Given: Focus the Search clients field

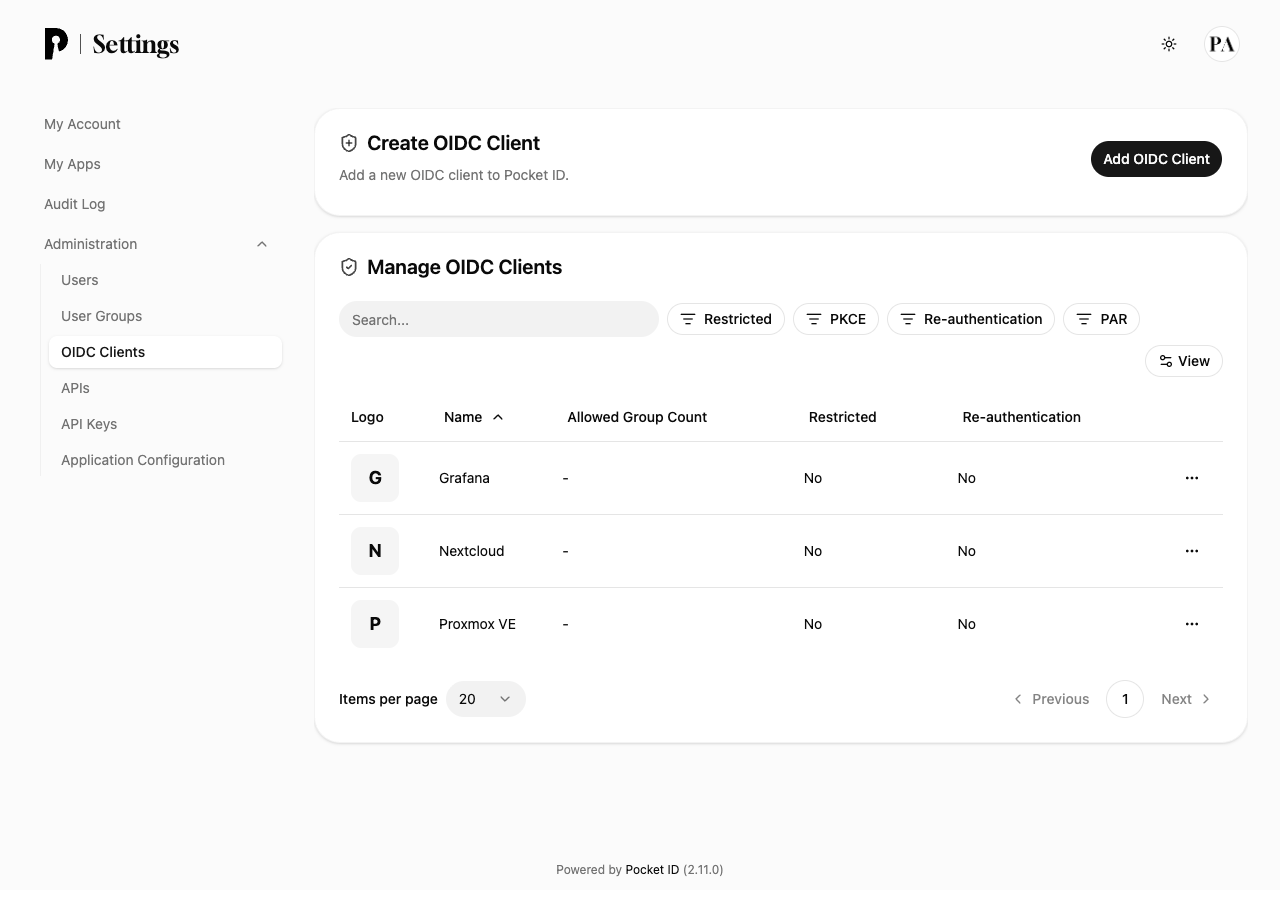Looking at the screenshot, I should pos(499,319).
